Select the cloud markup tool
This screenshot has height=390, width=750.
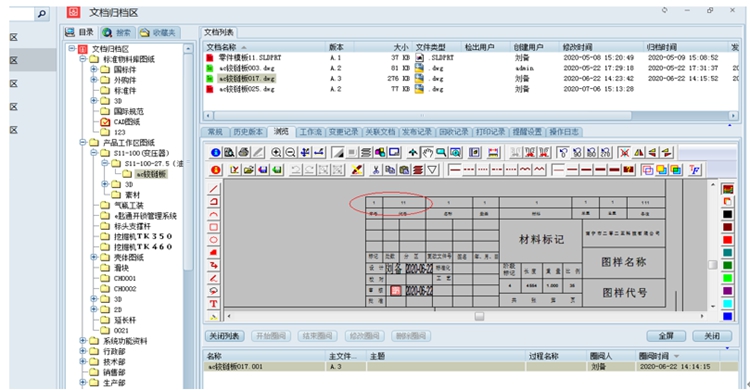click(x=214, y=290)
